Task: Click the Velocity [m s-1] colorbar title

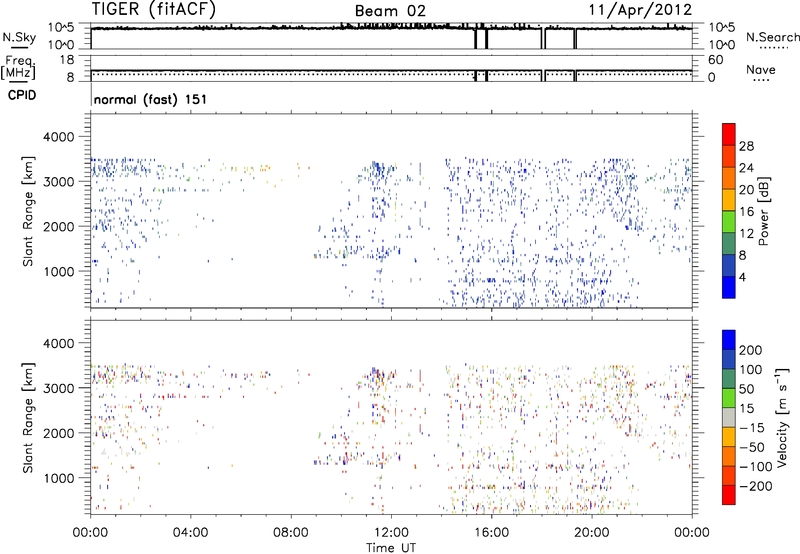Action: click(781, 417)
